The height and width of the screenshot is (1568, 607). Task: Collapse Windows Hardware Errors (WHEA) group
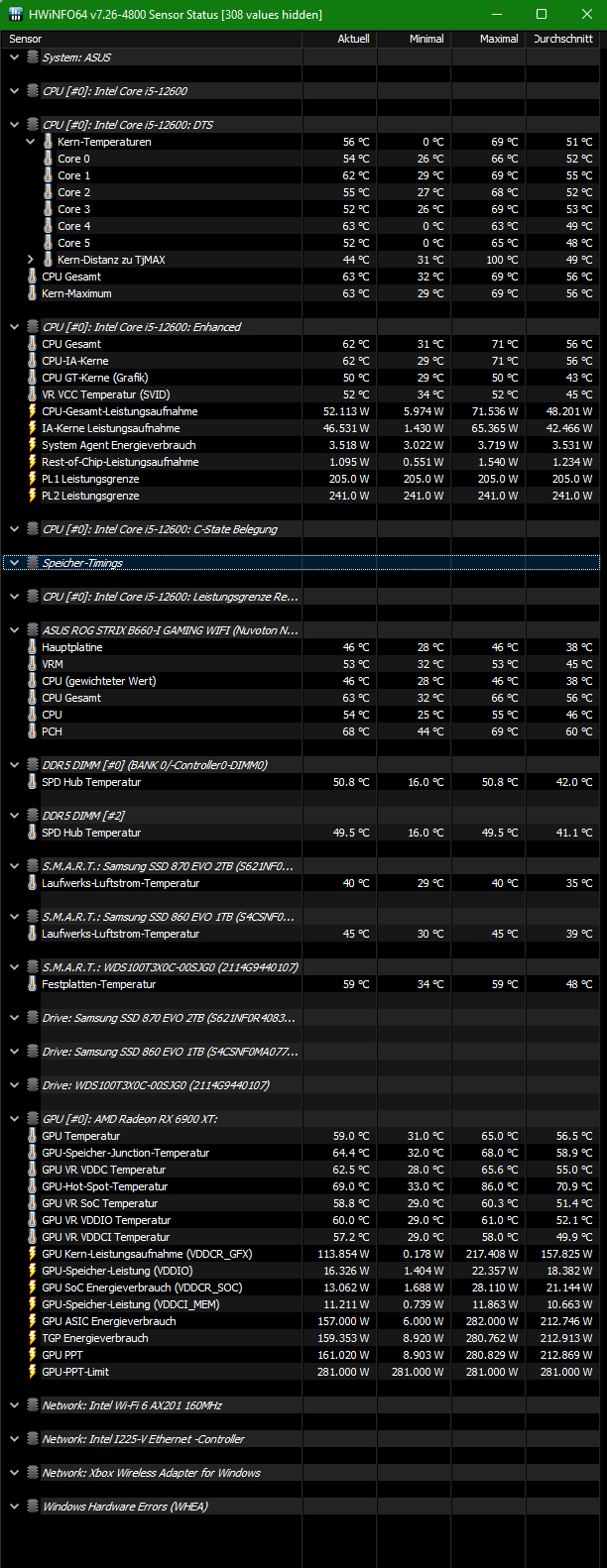[x=14, y=1507]
